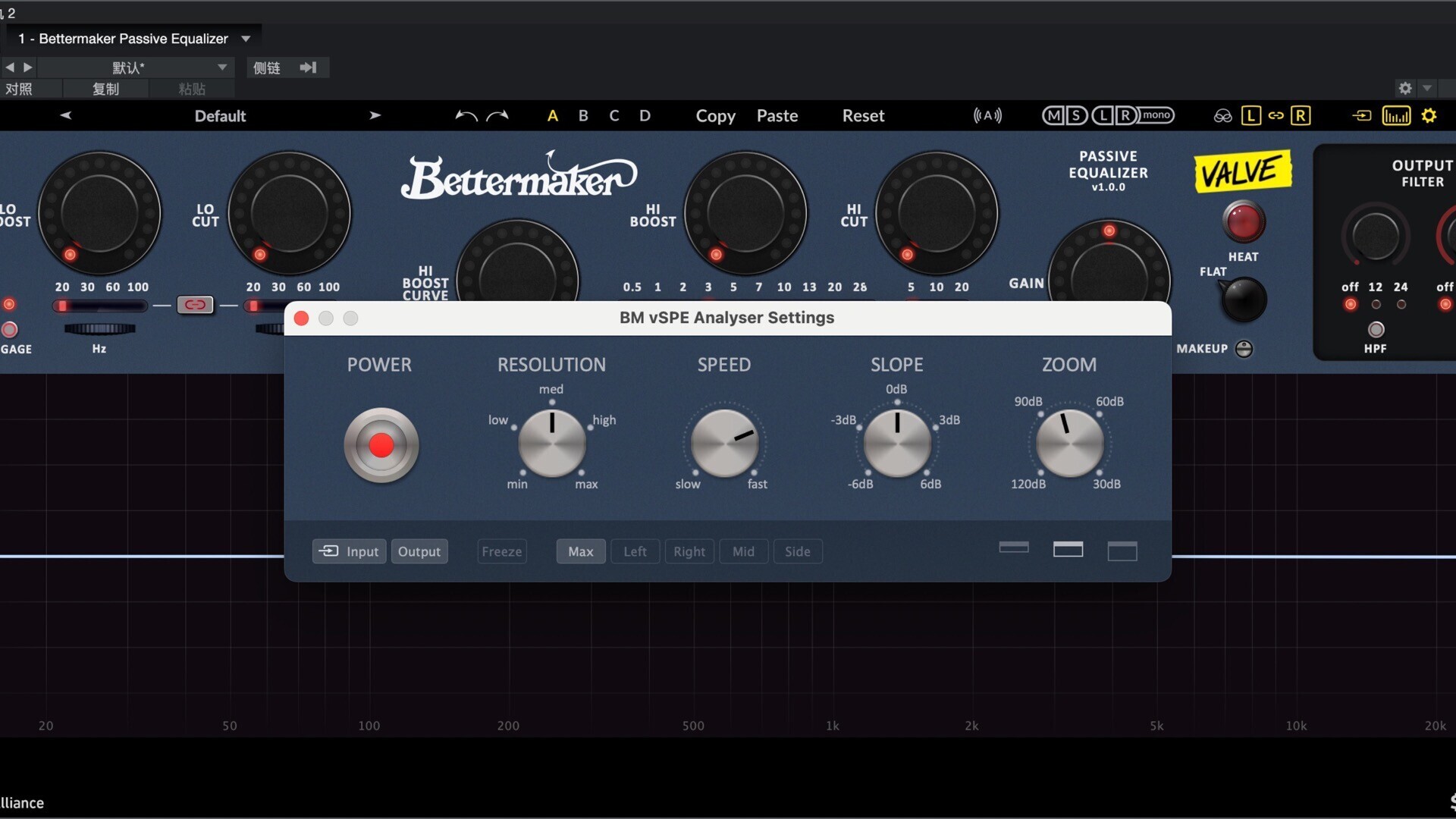Toggle the analyser POWER button

(381, 445)
